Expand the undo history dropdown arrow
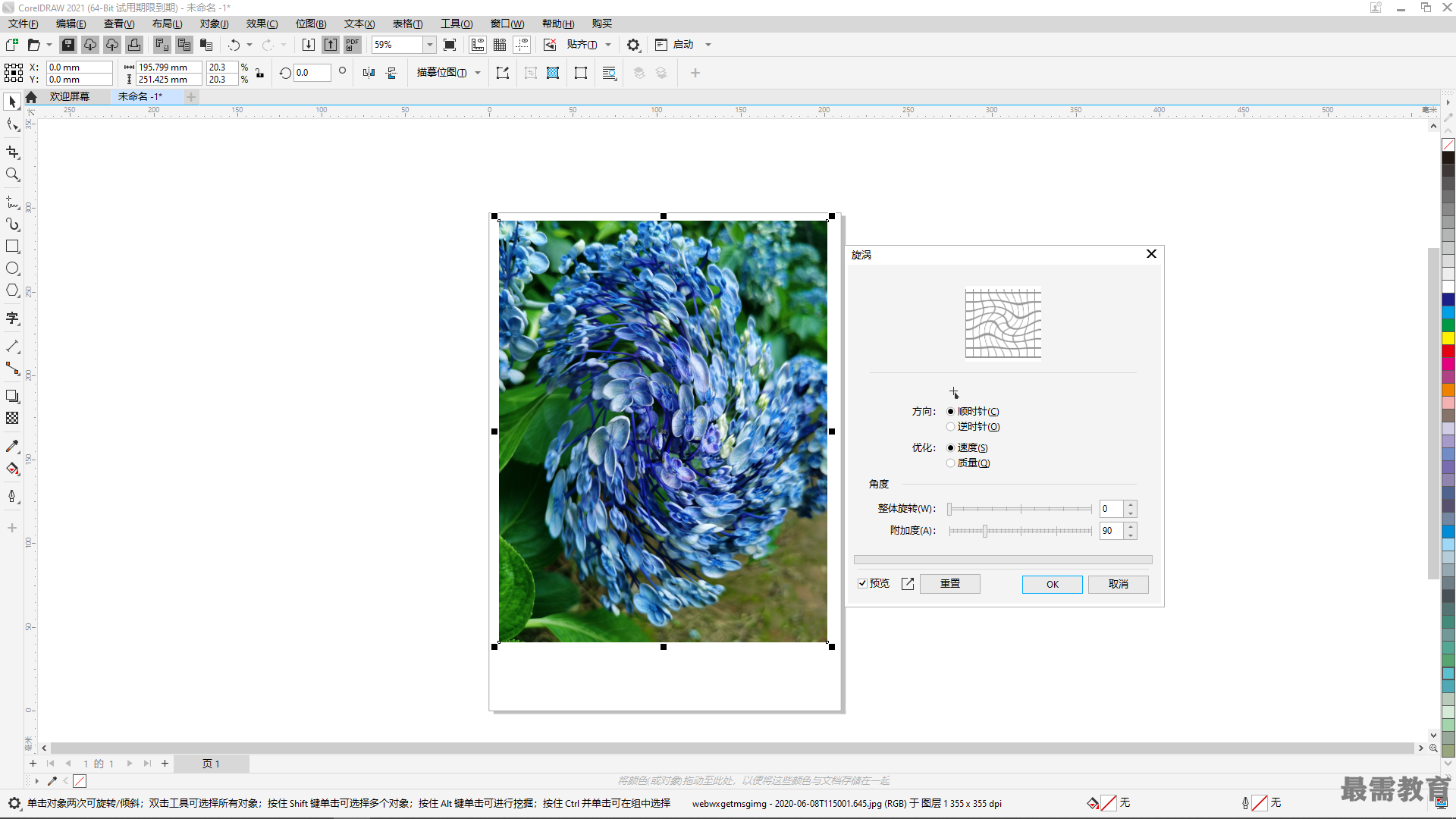 click(249, 45)
